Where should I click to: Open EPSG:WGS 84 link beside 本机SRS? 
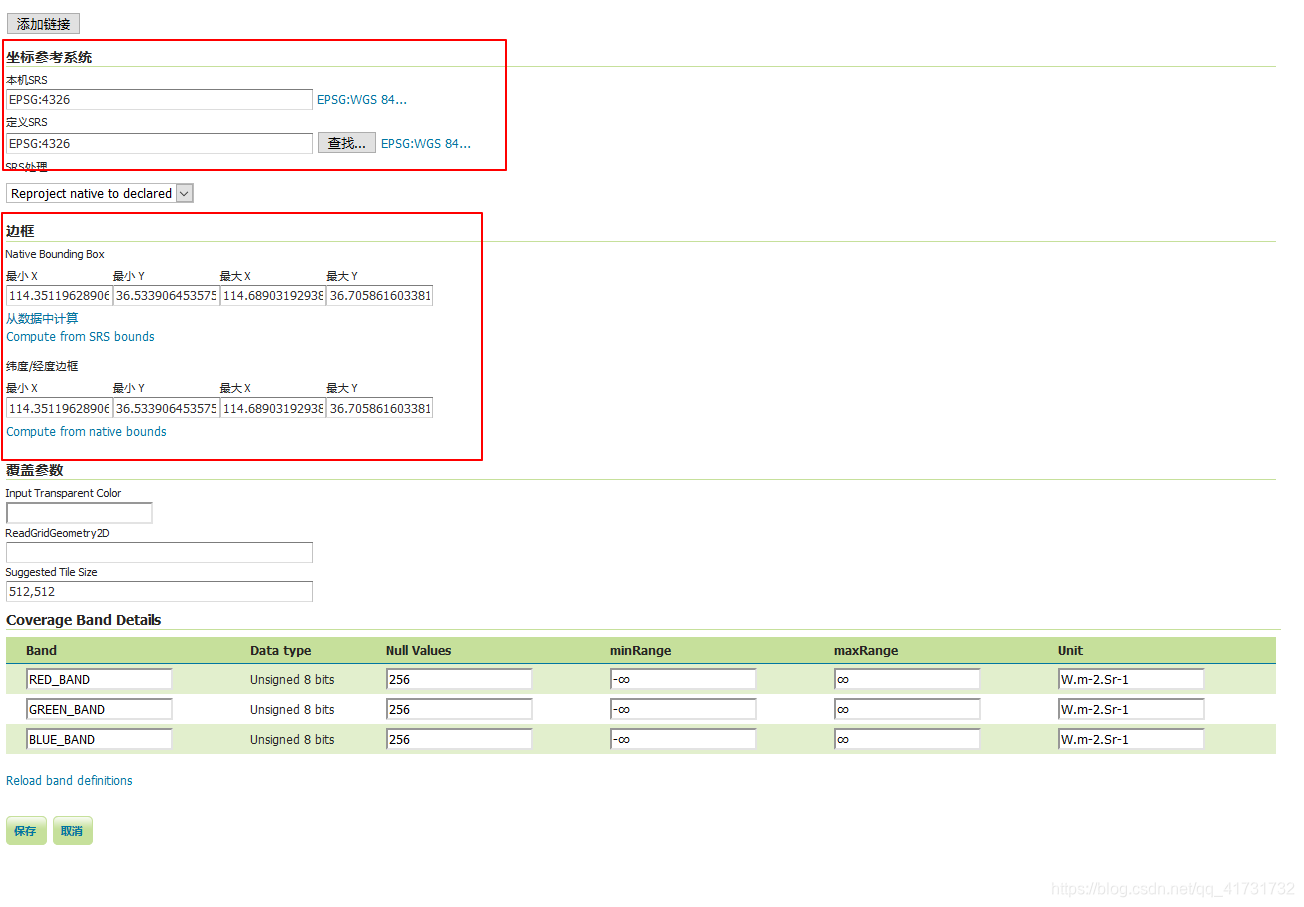[362, 100]
